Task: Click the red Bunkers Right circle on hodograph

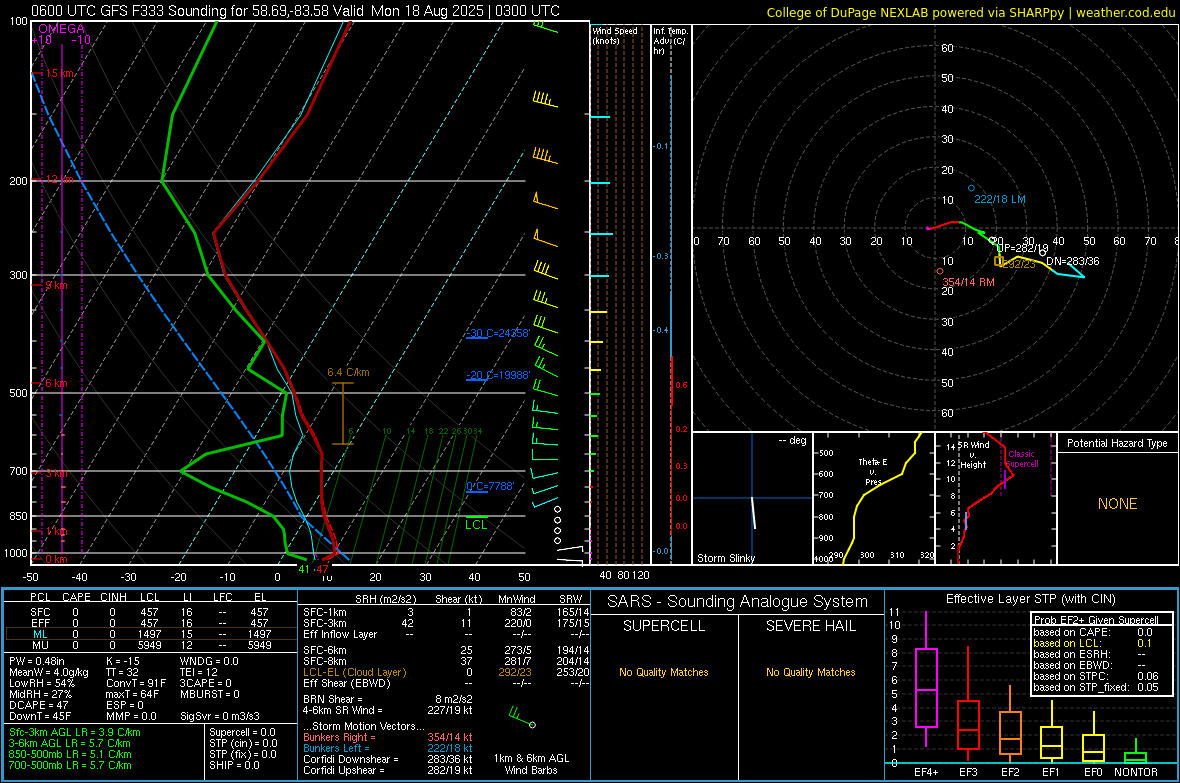Action: [940, 271]
